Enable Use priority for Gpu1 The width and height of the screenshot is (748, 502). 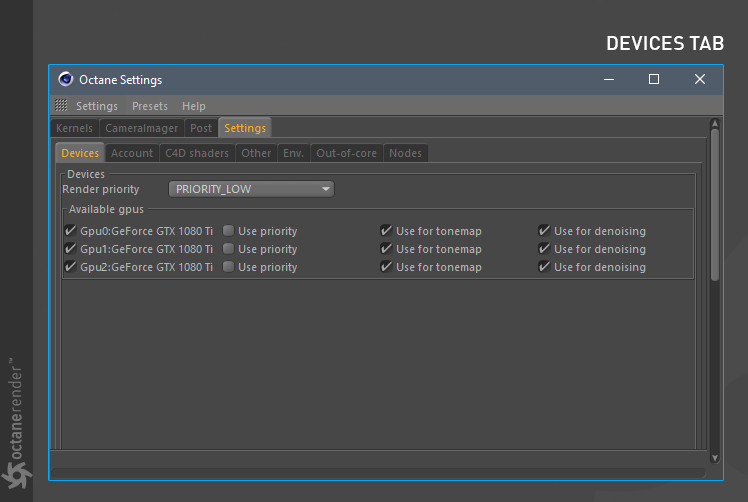(229, 249)
